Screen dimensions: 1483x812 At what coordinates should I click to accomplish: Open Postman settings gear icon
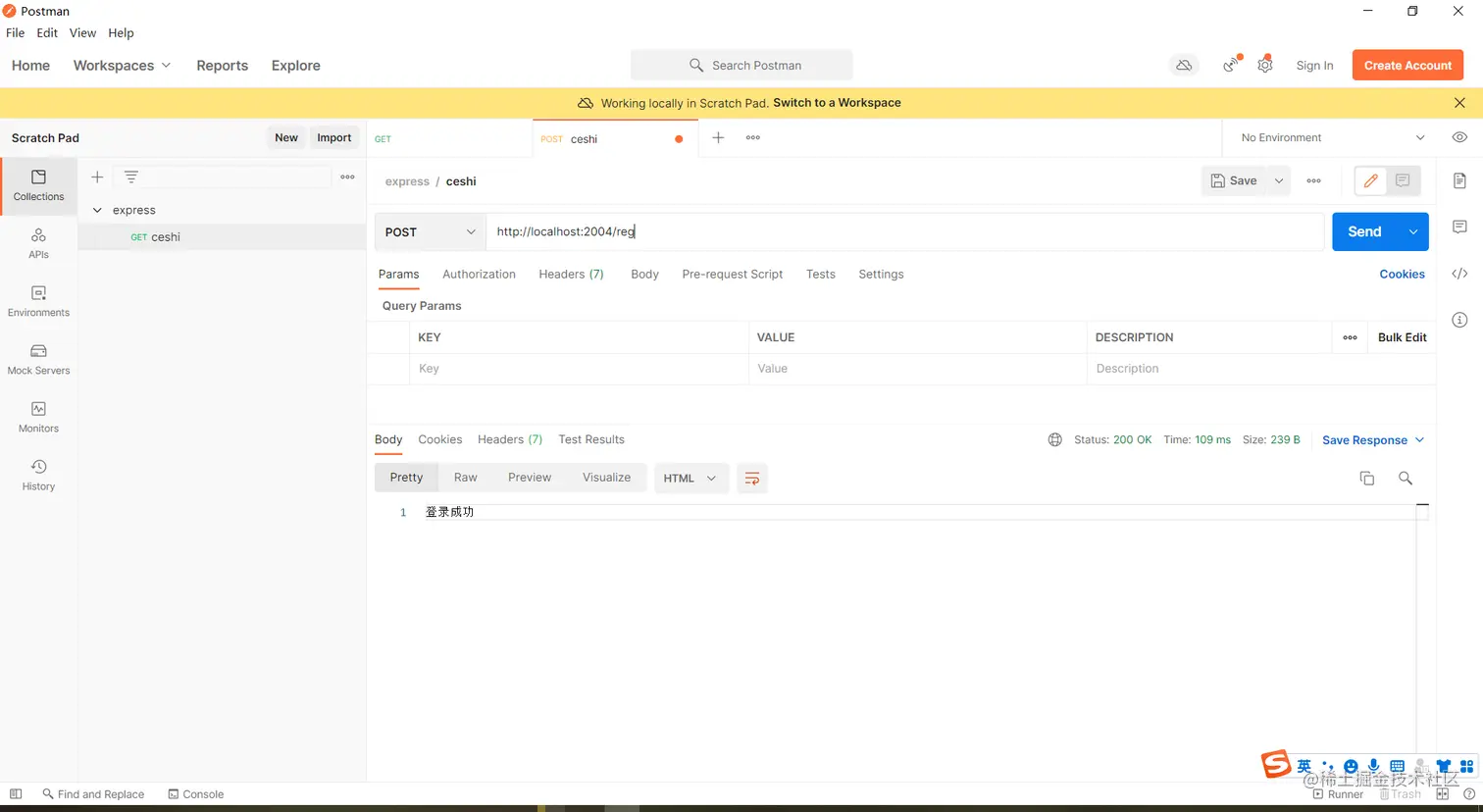pos(1265,65)
